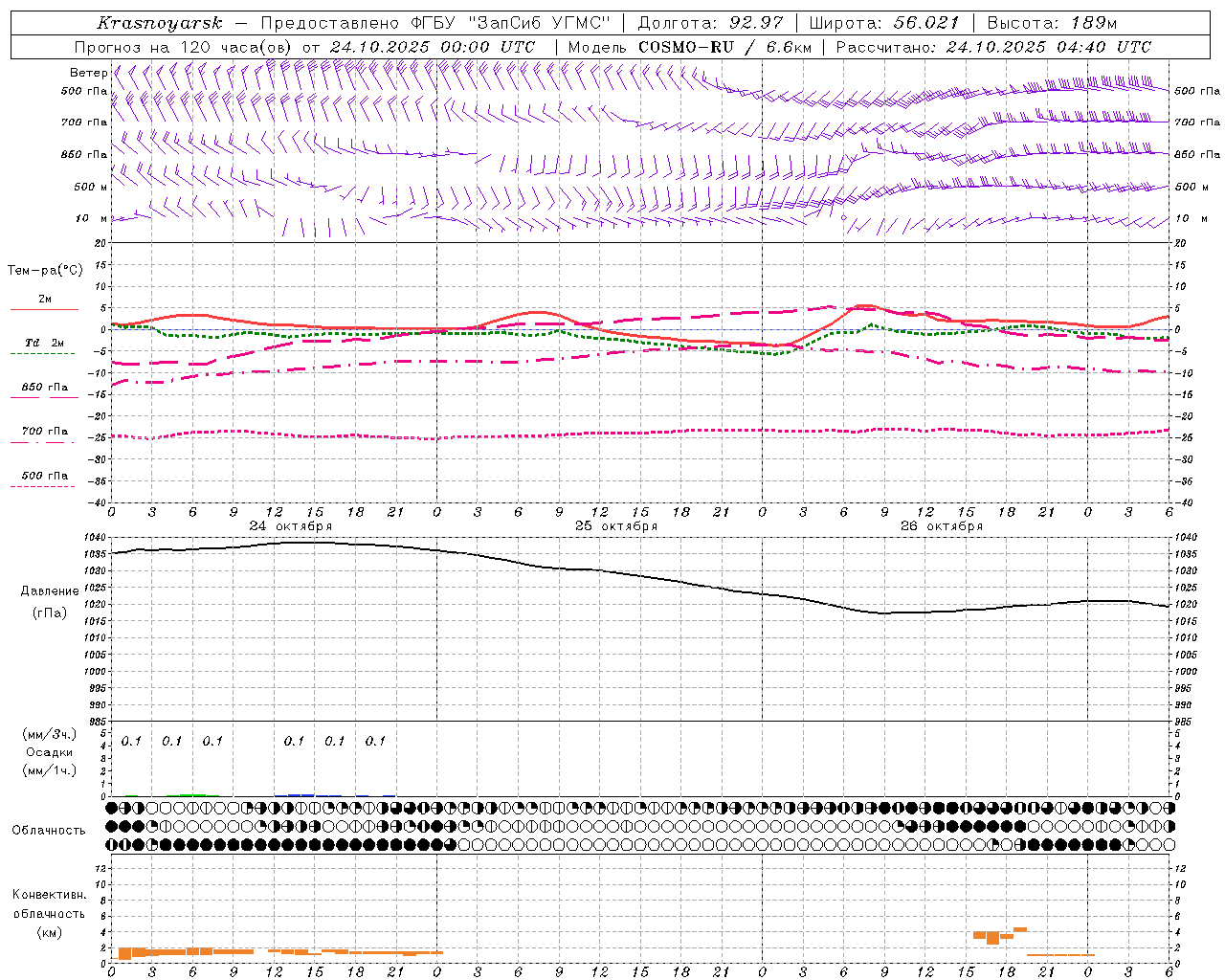The height and width of the screenshot is (980, 1225).
Task: Click the 25 октября date label
Action: pyautogui.click(x=616, y=526)
